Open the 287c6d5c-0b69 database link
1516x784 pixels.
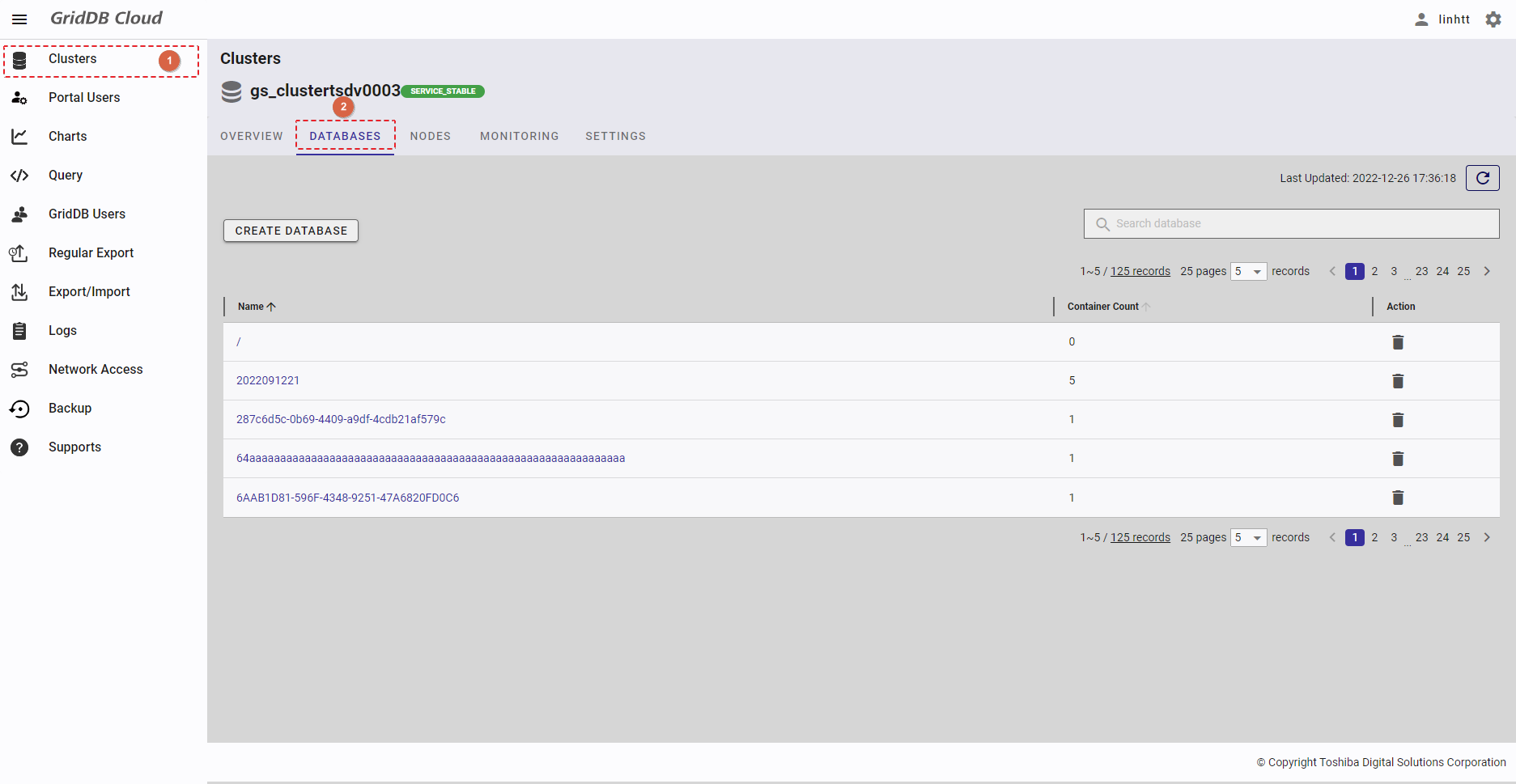tap(341, 419)
